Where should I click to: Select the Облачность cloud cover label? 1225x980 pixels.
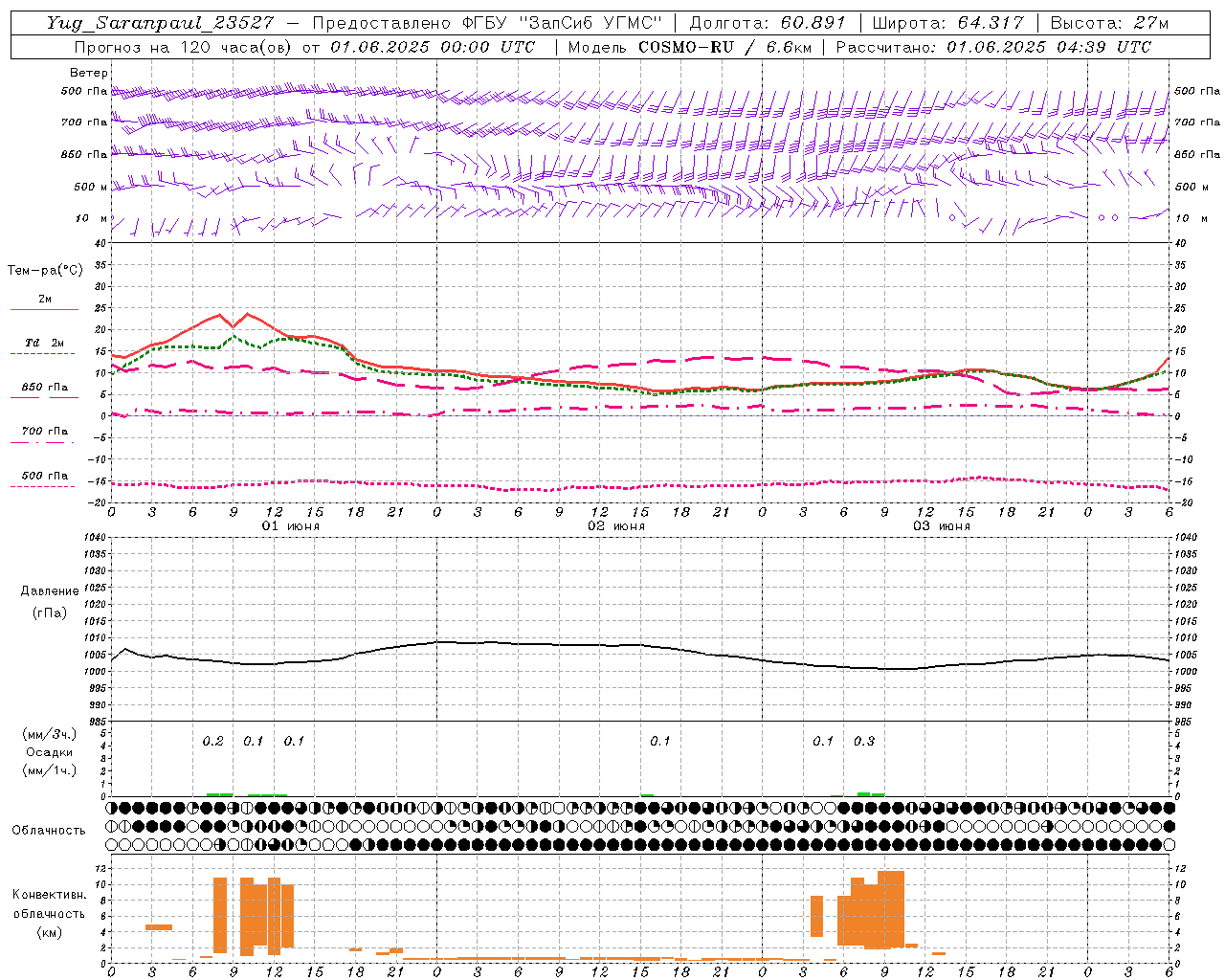[49, 830]
